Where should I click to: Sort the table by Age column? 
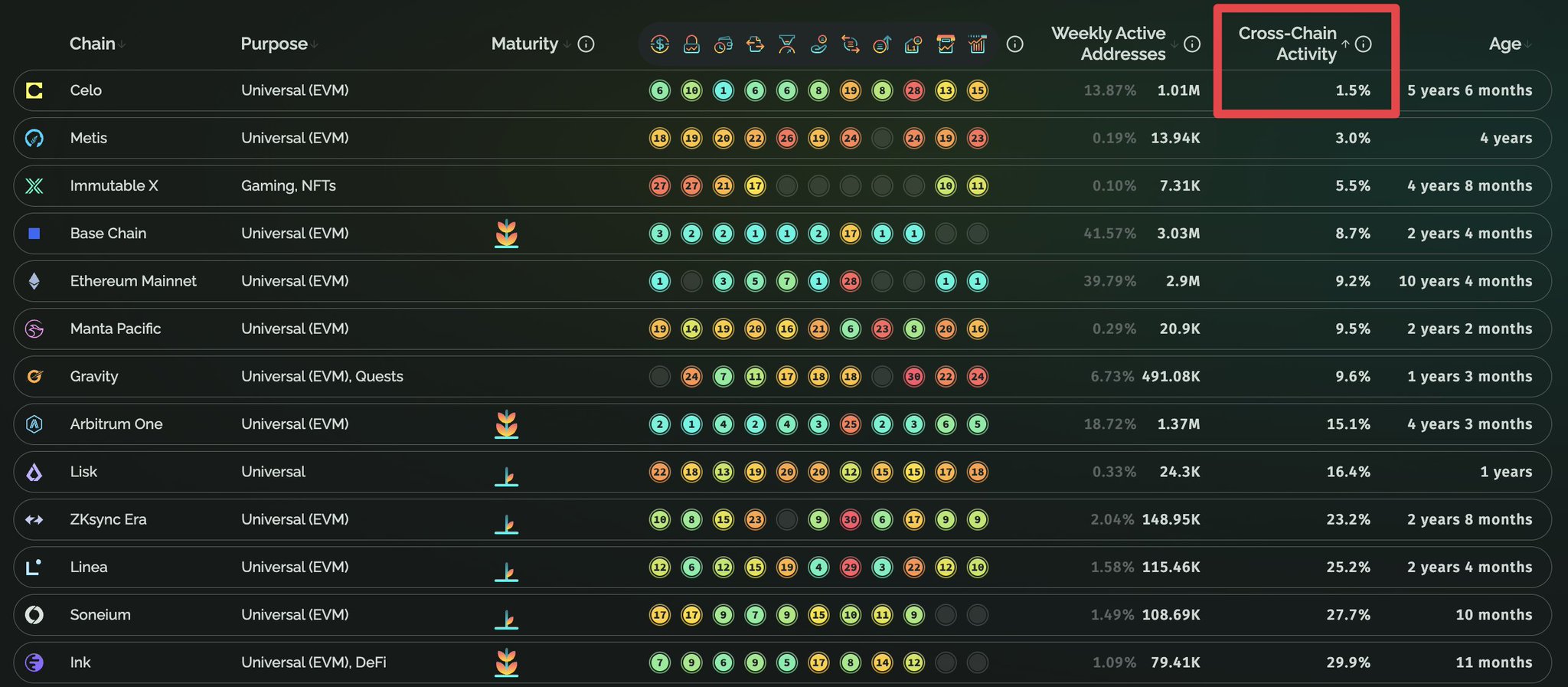[1510, 44]
